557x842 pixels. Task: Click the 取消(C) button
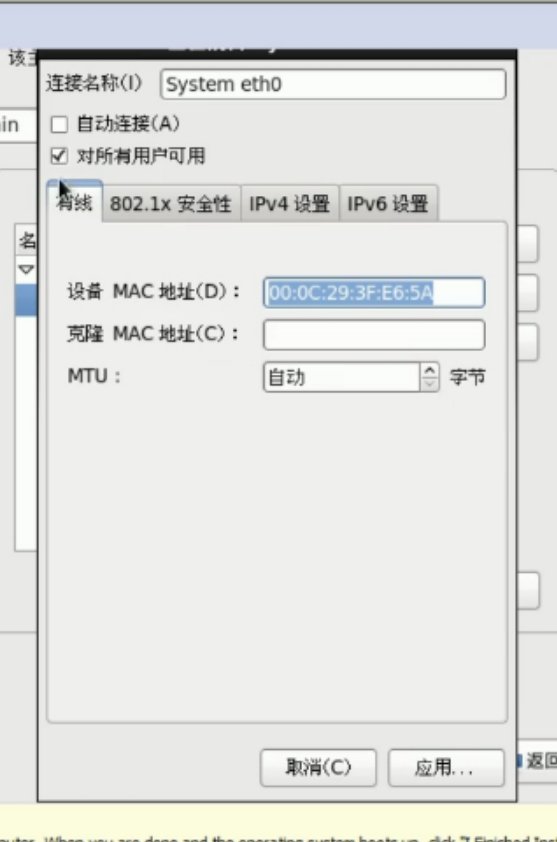tap(318, 767)
